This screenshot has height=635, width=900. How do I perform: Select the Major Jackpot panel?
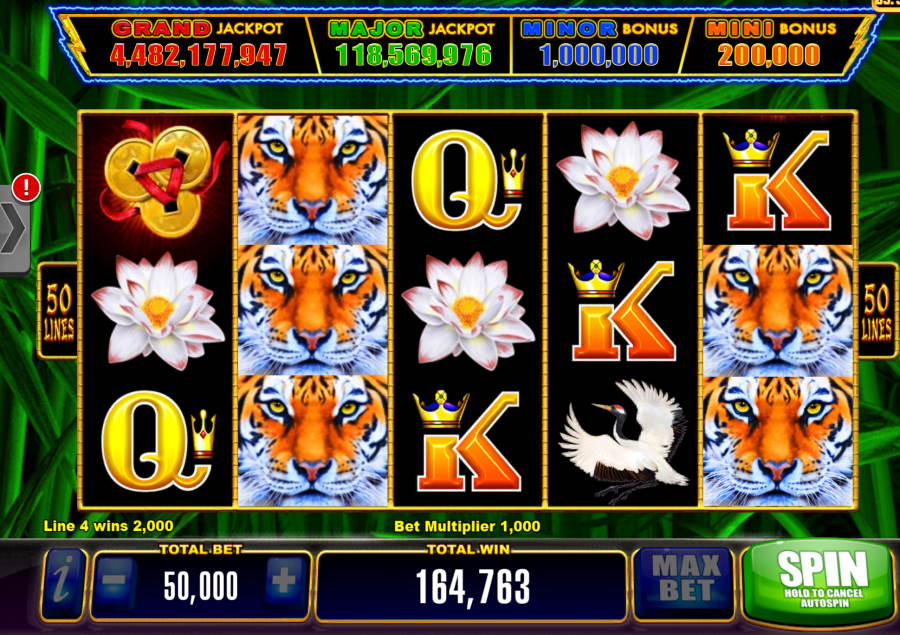coord(412,45)
